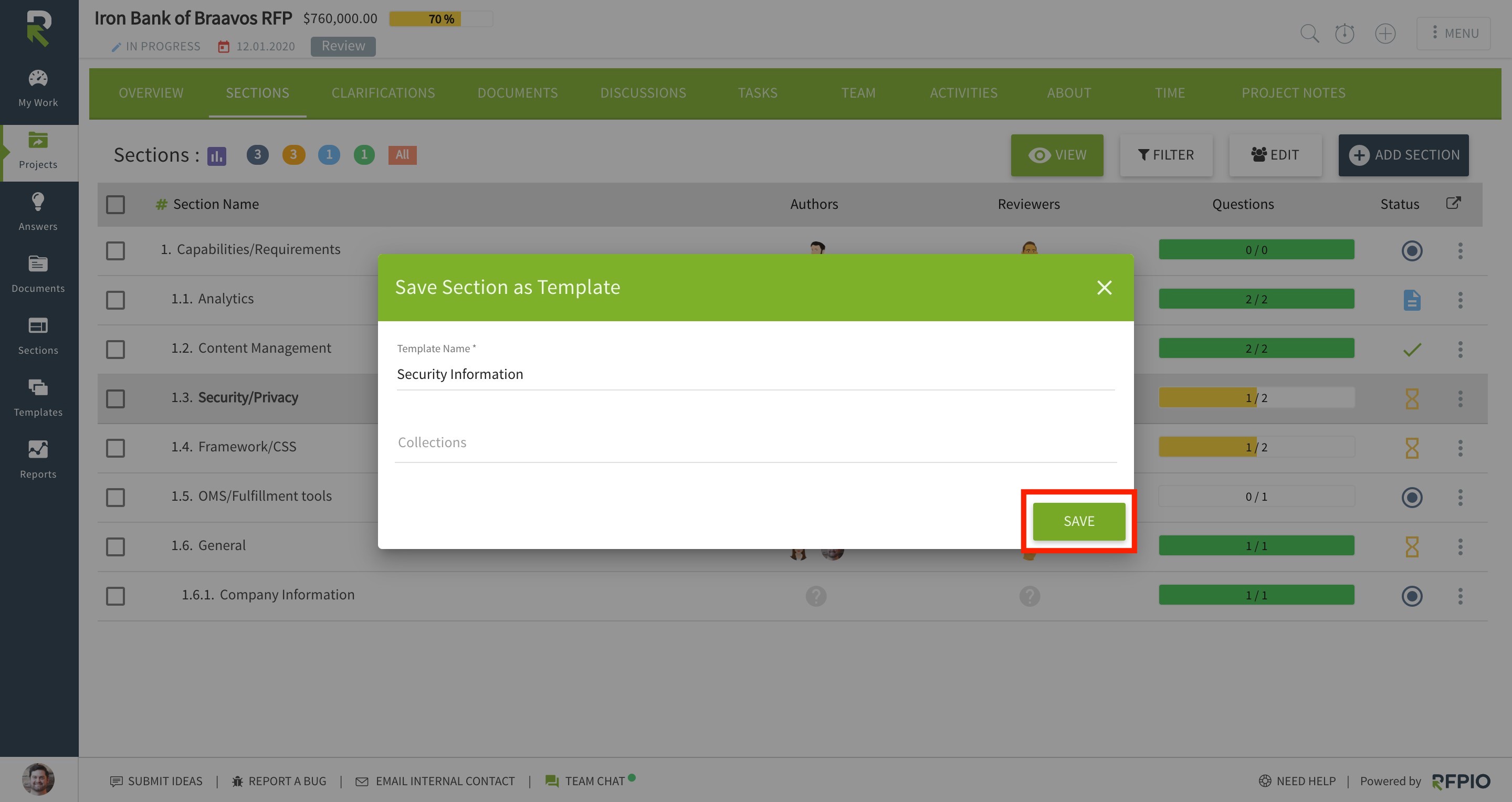Click checkmark status for Content Management

tap(1412, 350)
